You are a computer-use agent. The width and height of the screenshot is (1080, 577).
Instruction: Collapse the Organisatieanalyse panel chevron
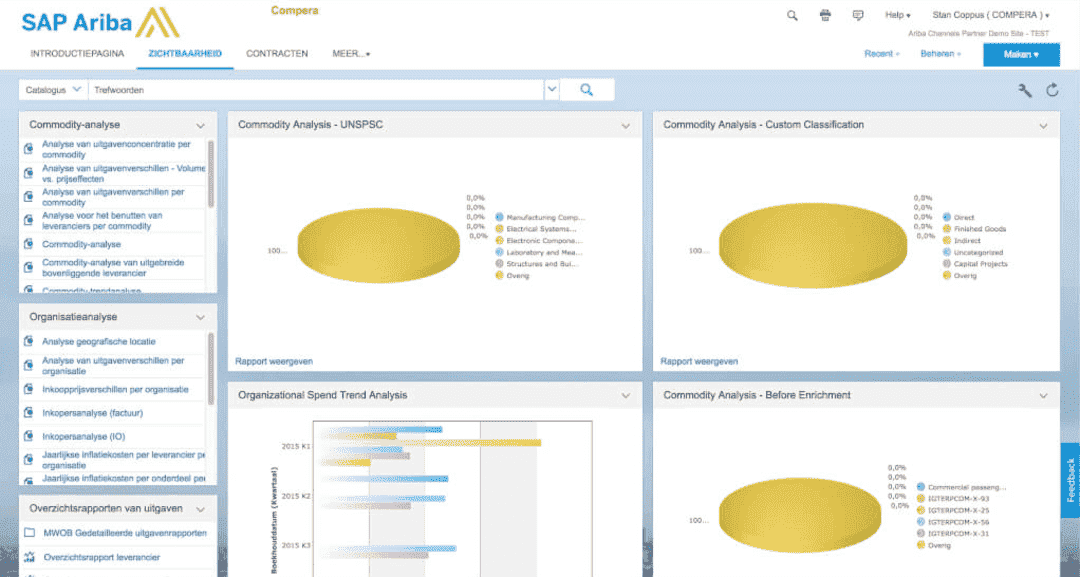(x=200, y=317)
